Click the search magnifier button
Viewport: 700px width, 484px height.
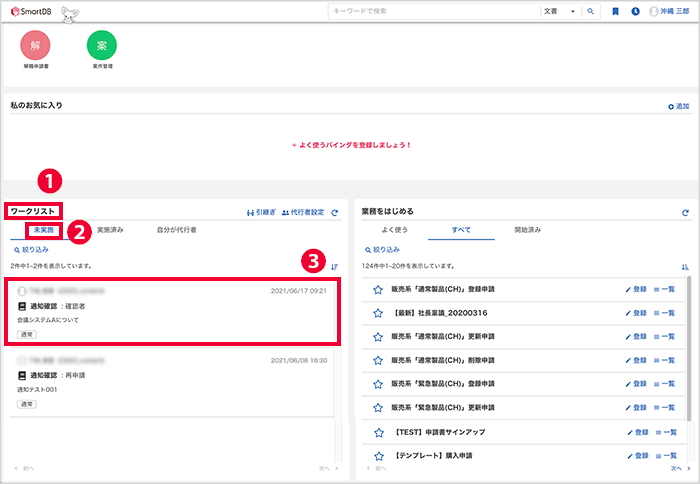click(x=591, y=12)
